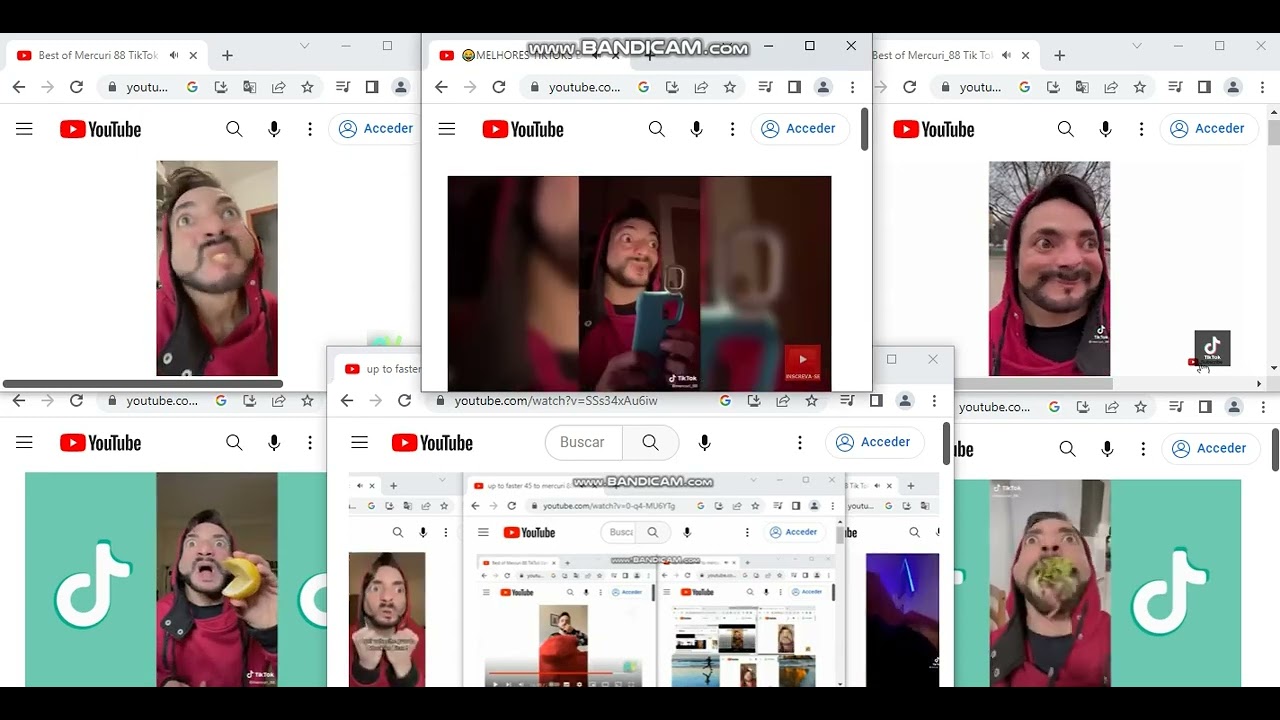
Task: Open YouTube guide menu in the top-left window
Action: tap(24, 129)
